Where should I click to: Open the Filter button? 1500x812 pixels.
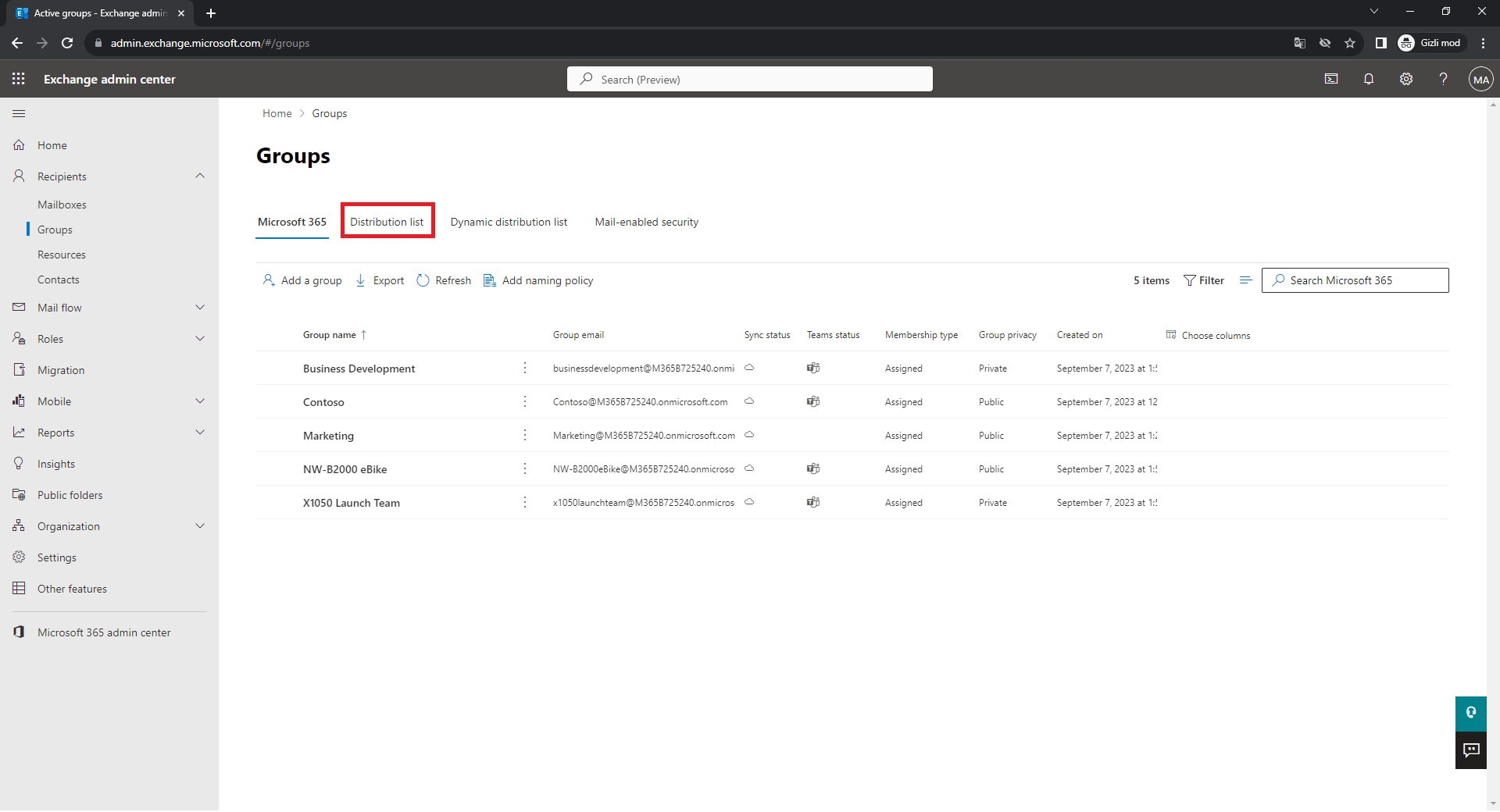pyautogui.click(x=1204, y=280)
